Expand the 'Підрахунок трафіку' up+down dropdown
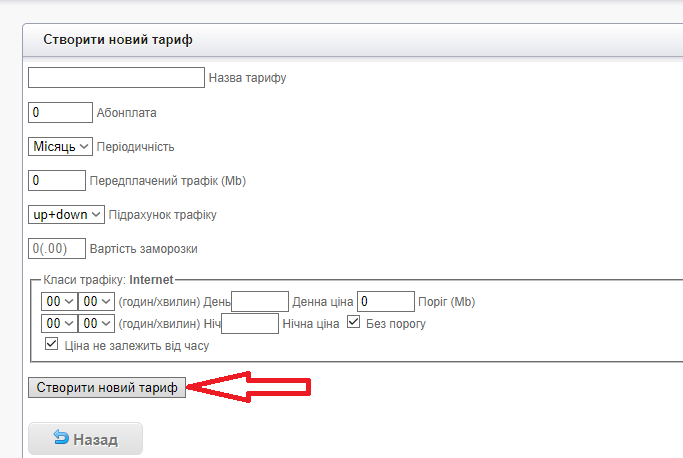 point(66,214)
